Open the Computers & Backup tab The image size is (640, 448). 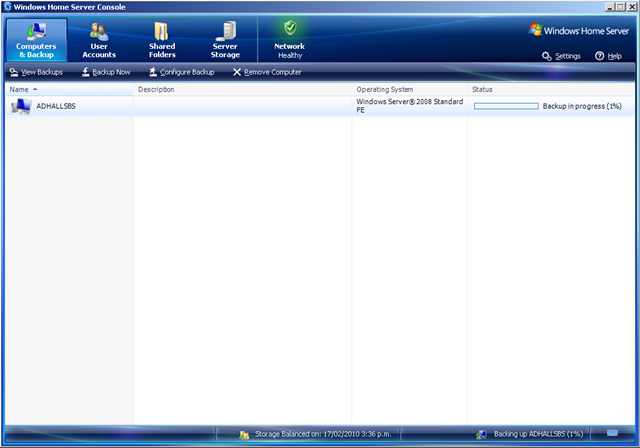coord(36,40)
